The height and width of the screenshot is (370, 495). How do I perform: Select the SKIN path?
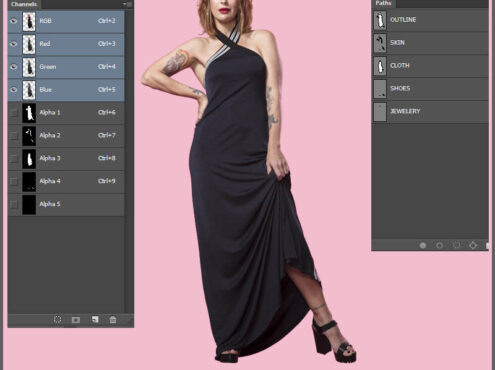coord(430,43)
